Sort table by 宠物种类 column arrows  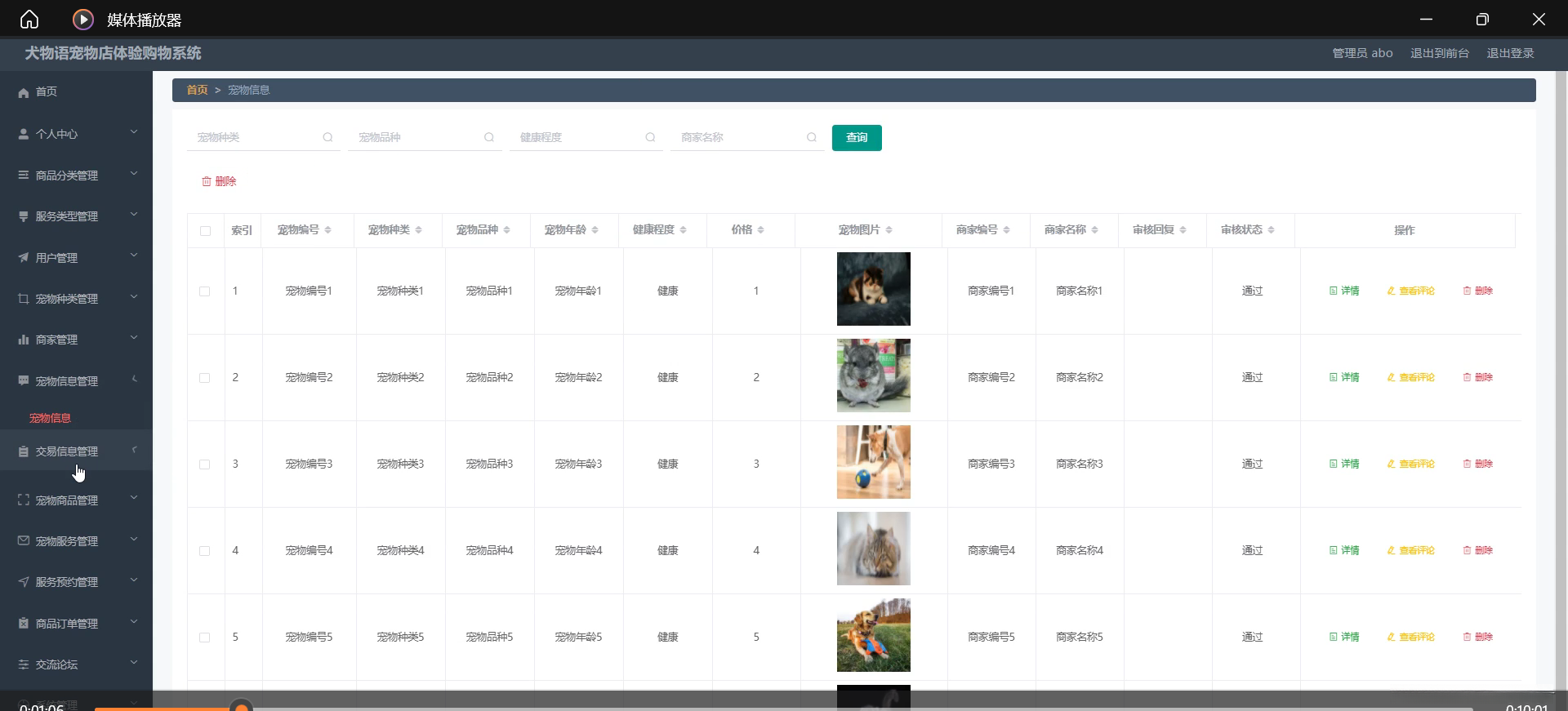point(418,230)
